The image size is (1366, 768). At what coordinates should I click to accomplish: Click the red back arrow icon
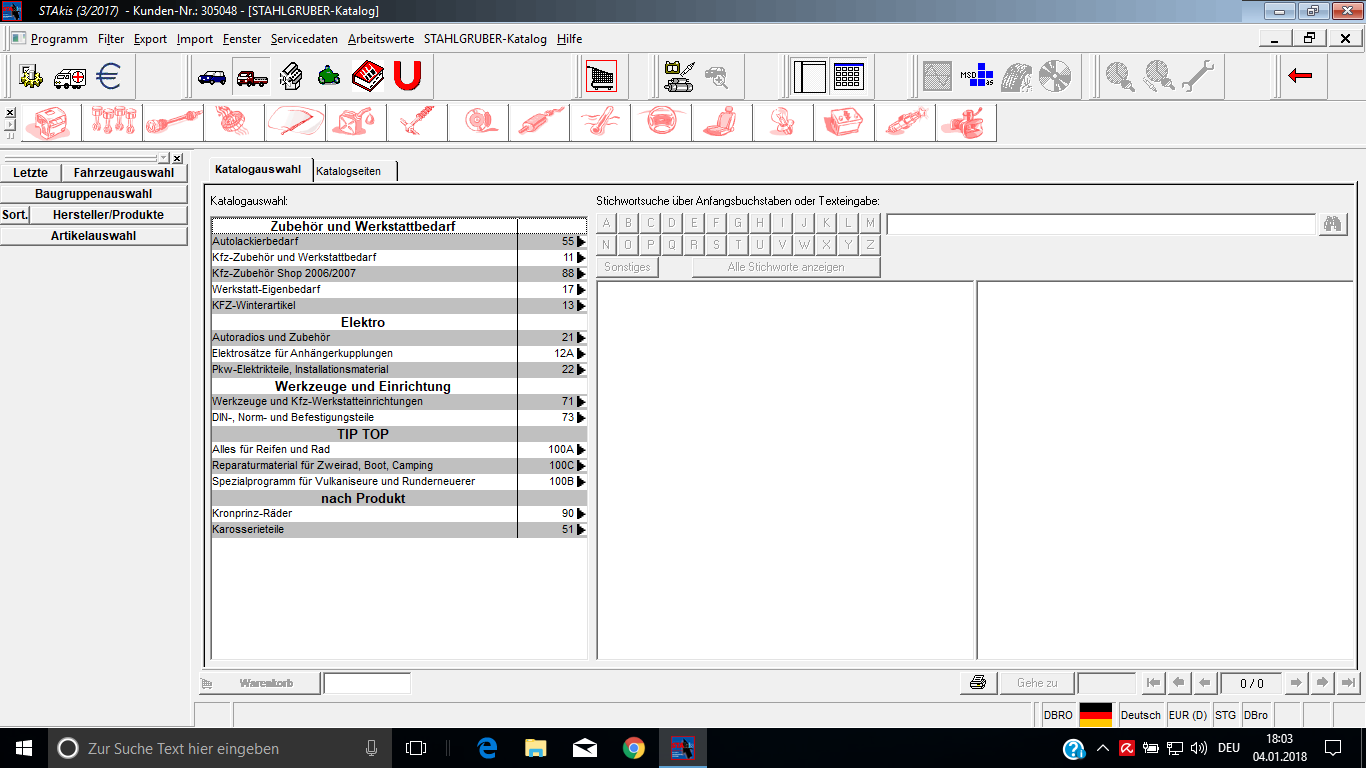[1300, 76]
